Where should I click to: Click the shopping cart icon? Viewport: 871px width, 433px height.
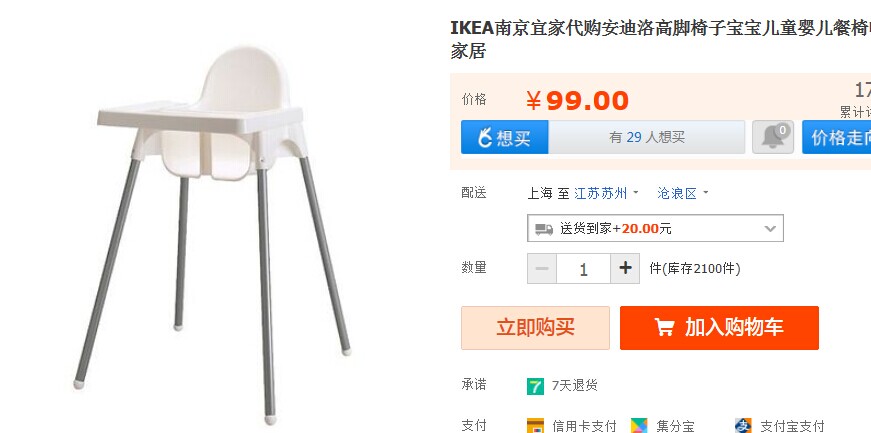tap(664, 327)
